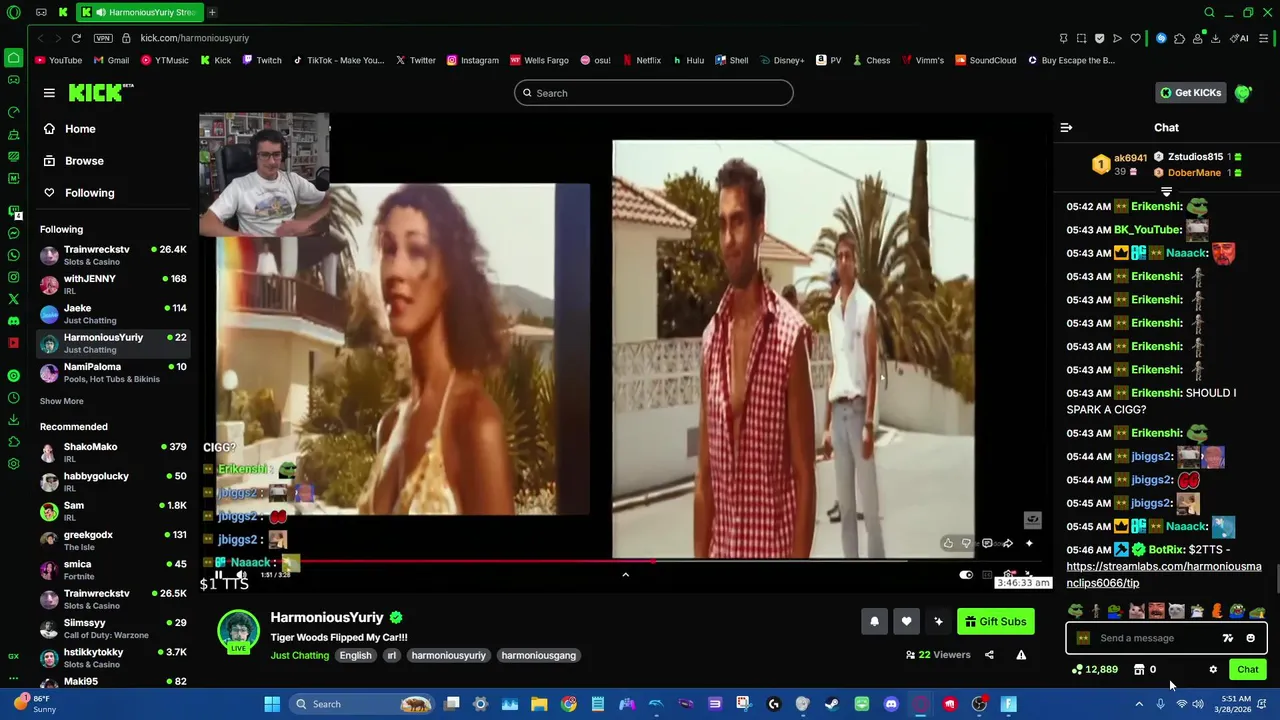Screen dimensions: 1280x720
Task: Click the report warning triangle icon
Action: tap(1021, 655)
